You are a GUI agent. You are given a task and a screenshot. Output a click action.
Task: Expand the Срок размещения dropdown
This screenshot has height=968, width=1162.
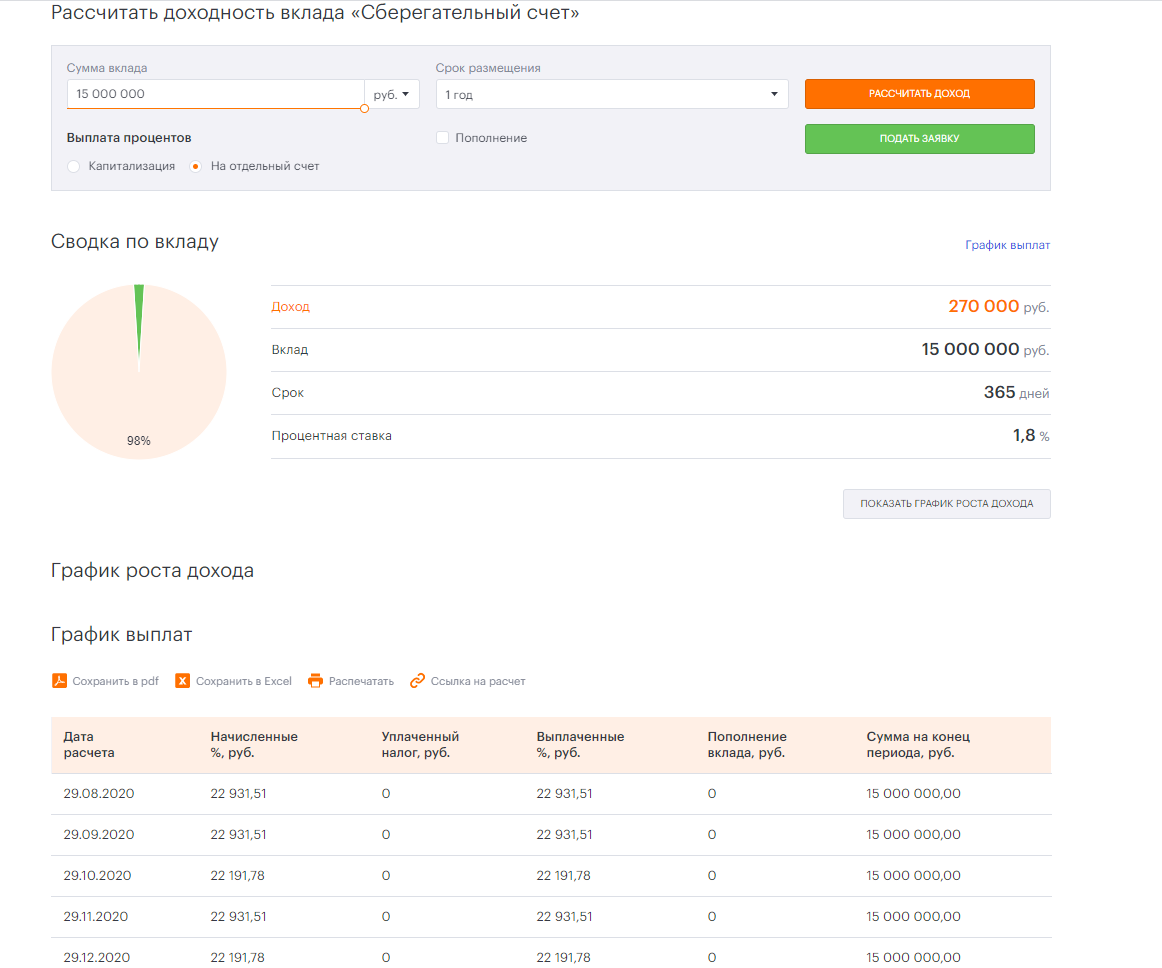click(612, 94)
